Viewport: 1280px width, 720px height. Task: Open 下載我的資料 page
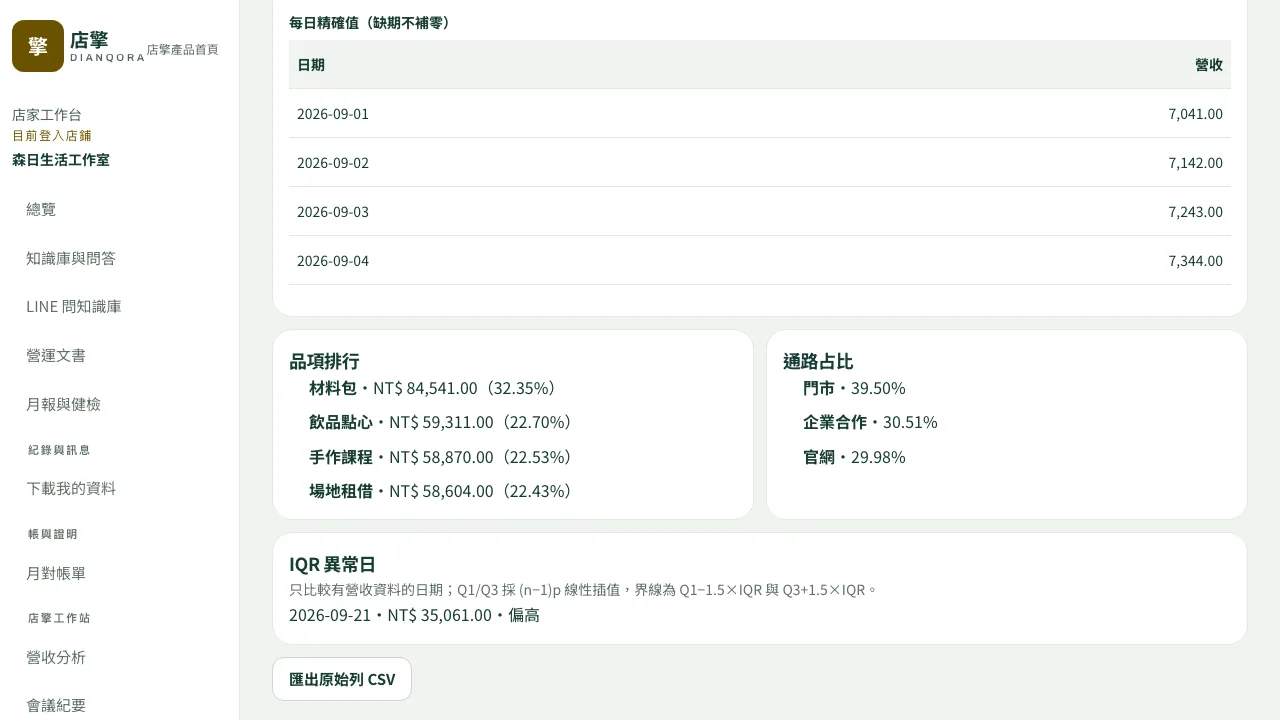click(x=71, y=488)
